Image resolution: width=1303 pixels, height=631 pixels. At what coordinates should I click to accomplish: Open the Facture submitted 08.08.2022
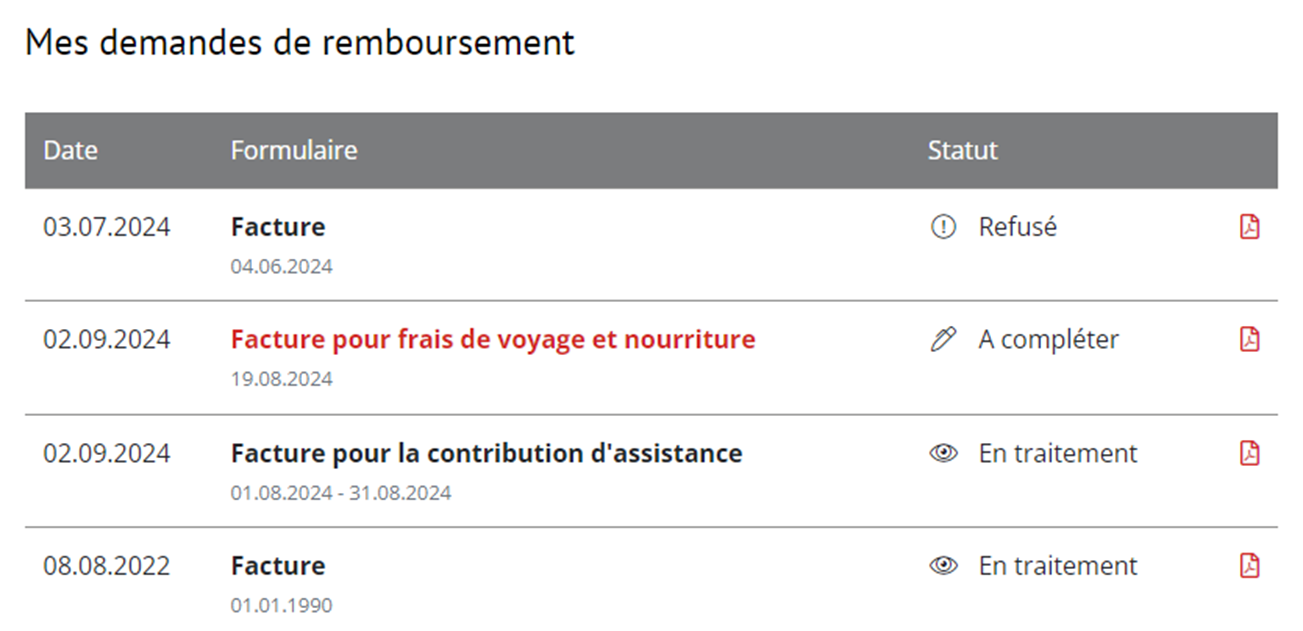click(x=278, y=566)
